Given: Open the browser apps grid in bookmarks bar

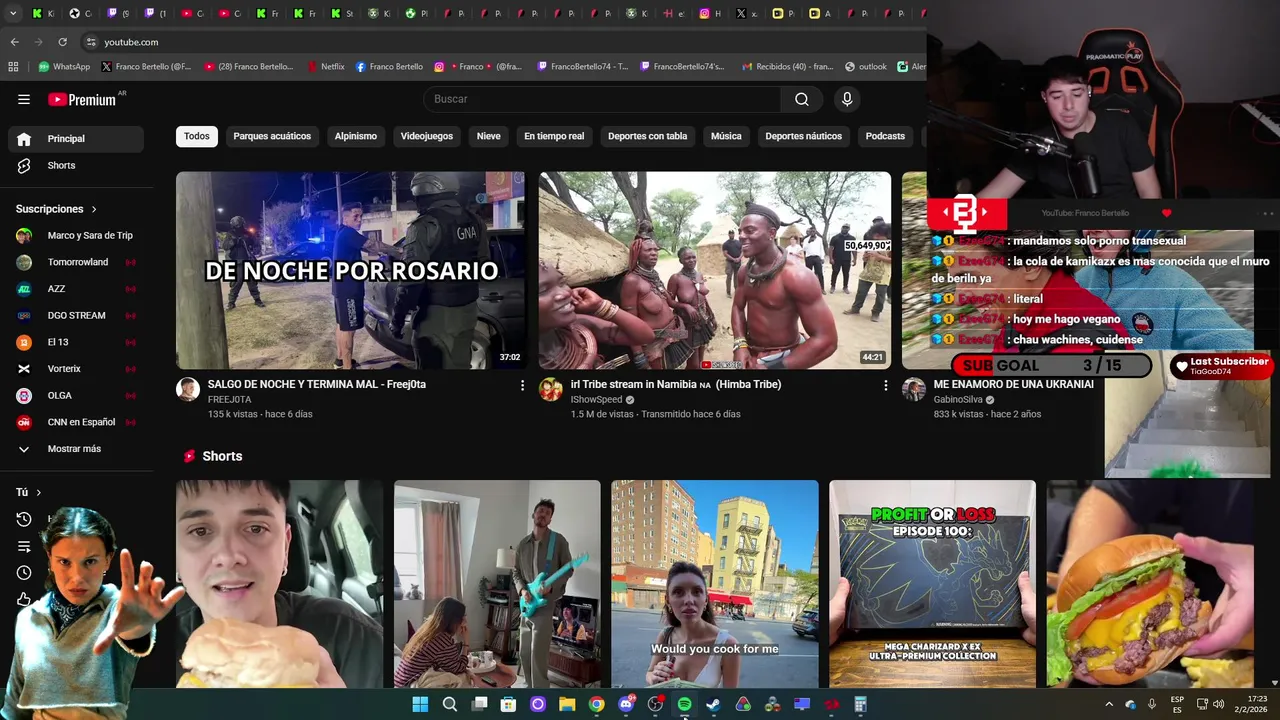Looking at the screenshot, I should click(13, 67).
